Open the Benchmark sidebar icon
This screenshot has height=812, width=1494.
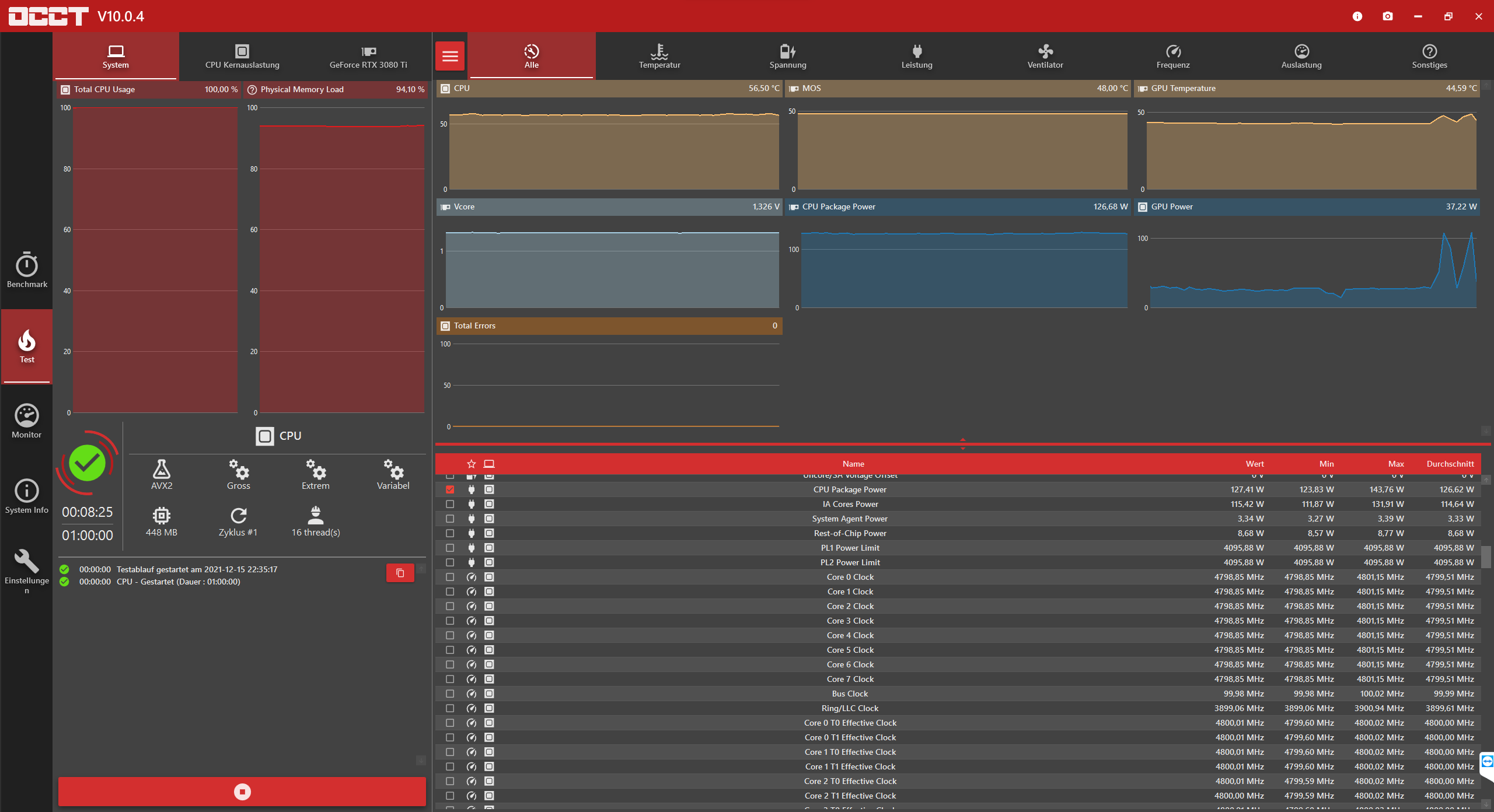tap(27, 270)
